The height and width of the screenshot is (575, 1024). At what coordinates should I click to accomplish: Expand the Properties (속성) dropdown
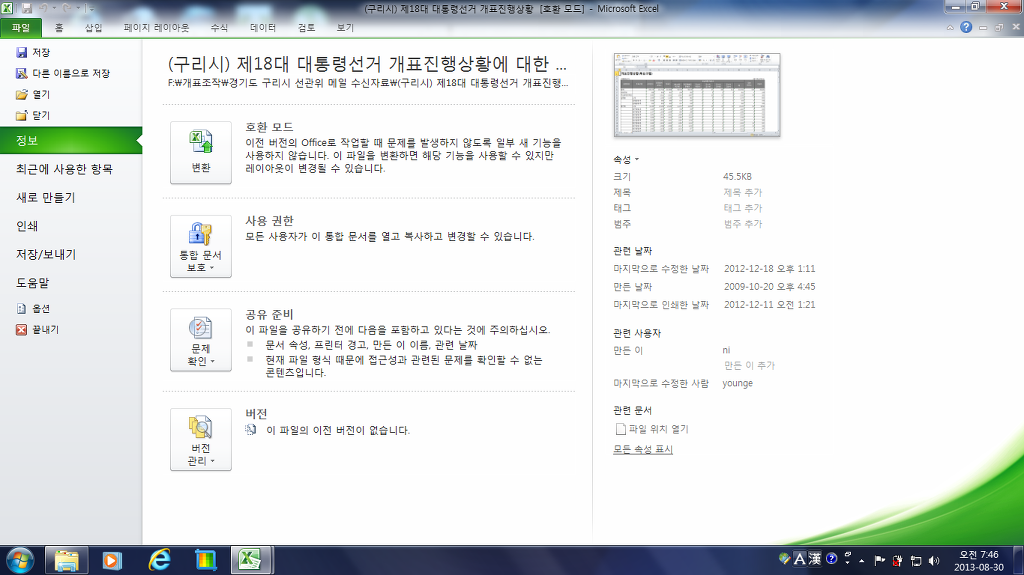tap(626, 159)
